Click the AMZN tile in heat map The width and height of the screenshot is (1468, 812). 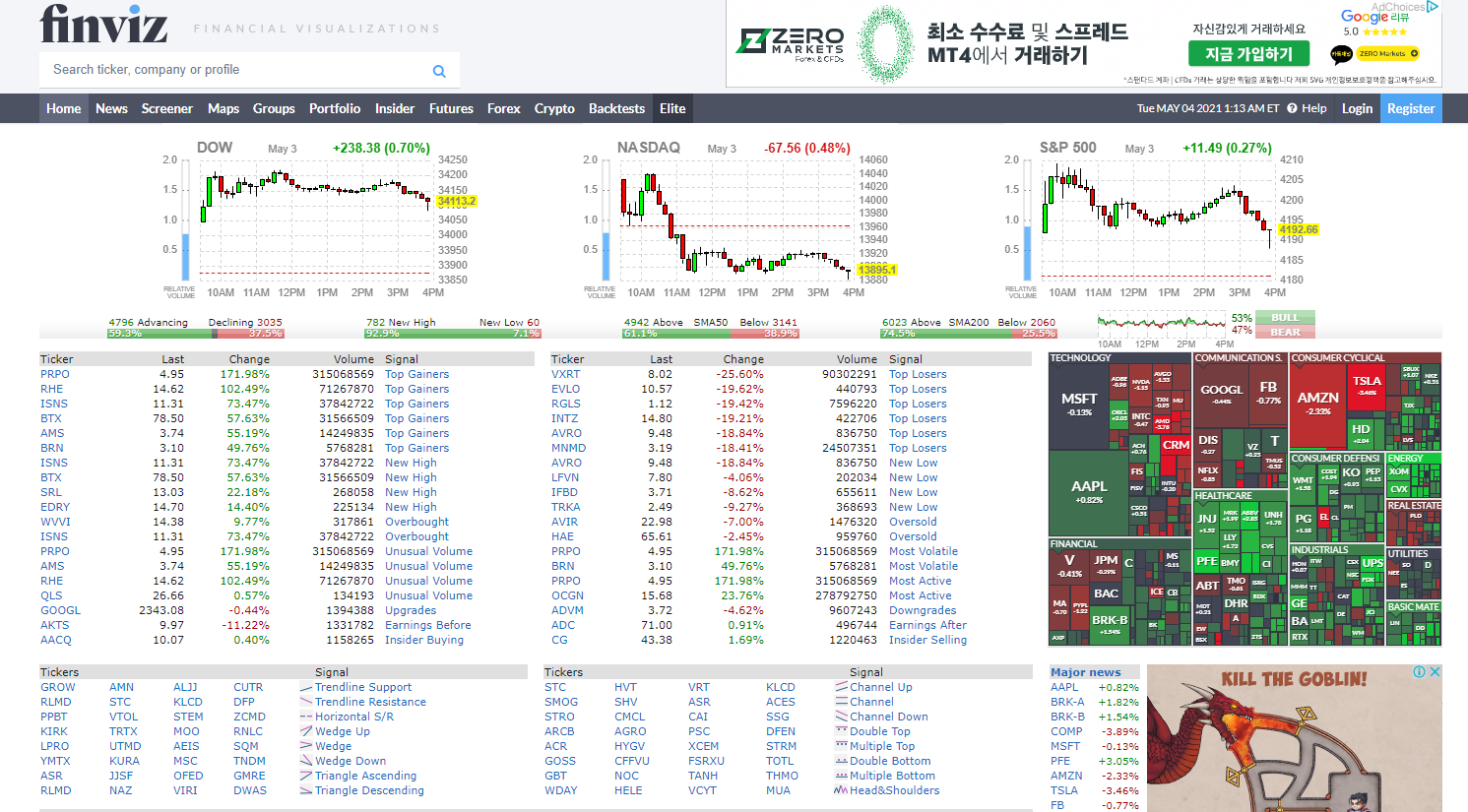pos(1317,404)
